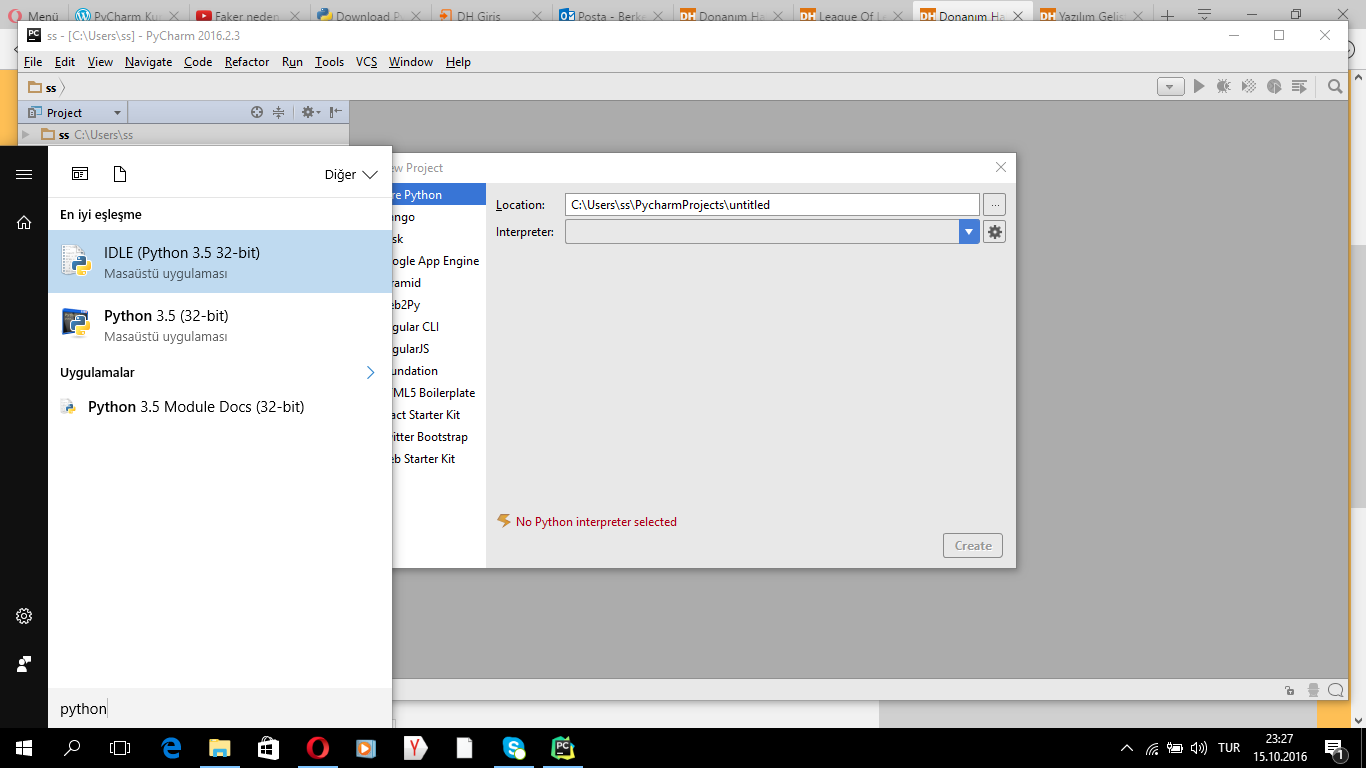
Task: Open Task View on taskbar
Action: (x=120, y=747)
